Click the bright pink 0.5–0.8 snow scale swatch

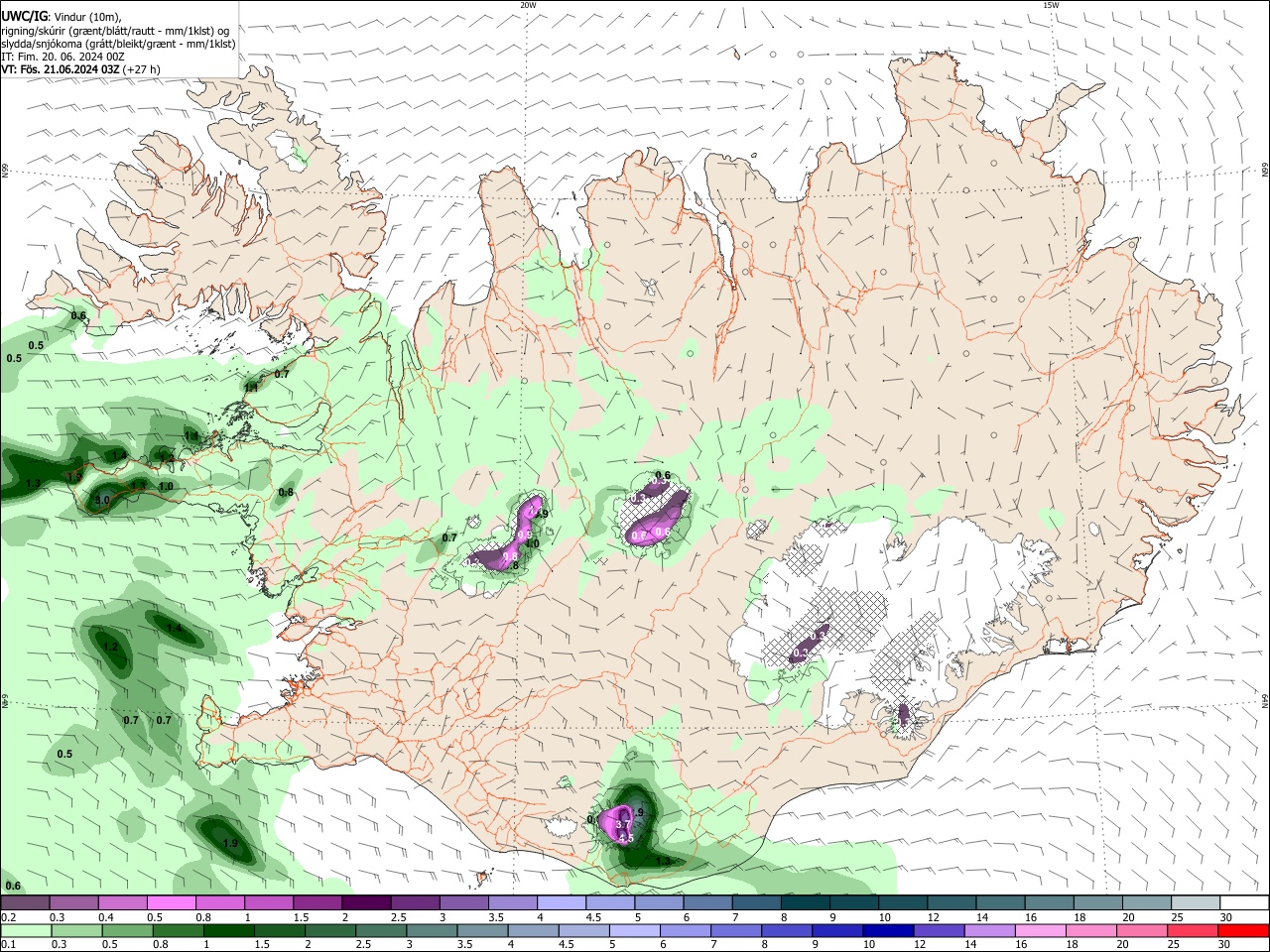[171, 902]
